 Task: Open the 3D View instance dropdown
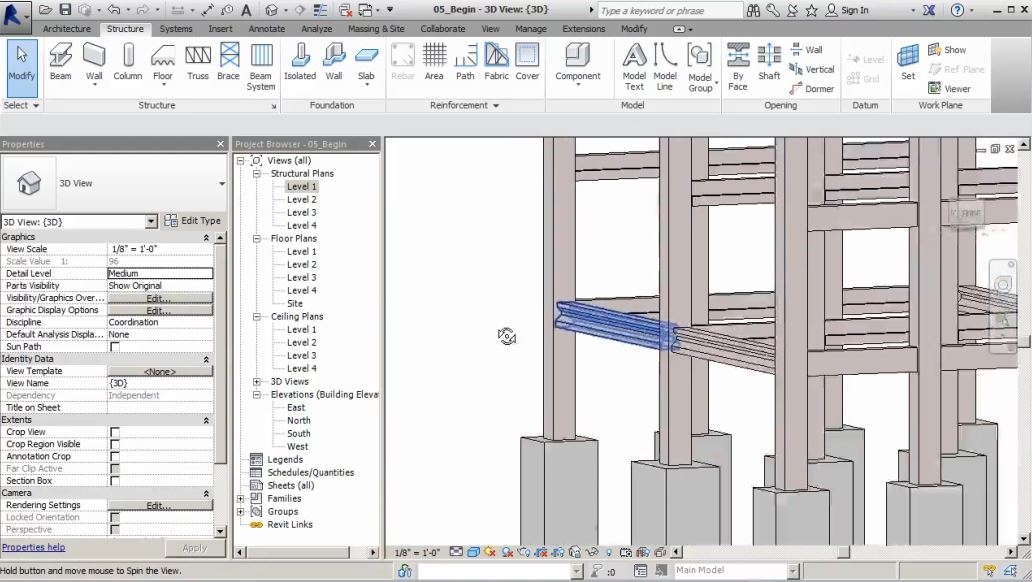(x=151, y=222)
